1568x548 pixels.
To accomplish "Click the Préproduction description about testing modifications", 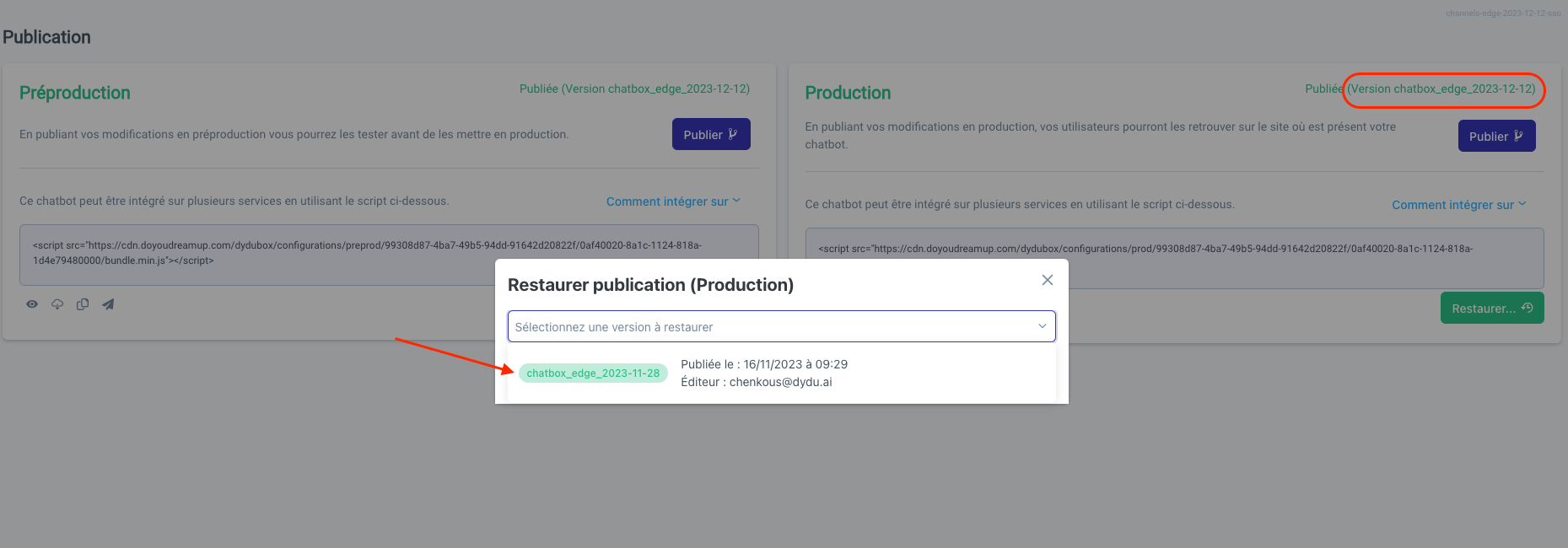I will click(x=294, y=134).
